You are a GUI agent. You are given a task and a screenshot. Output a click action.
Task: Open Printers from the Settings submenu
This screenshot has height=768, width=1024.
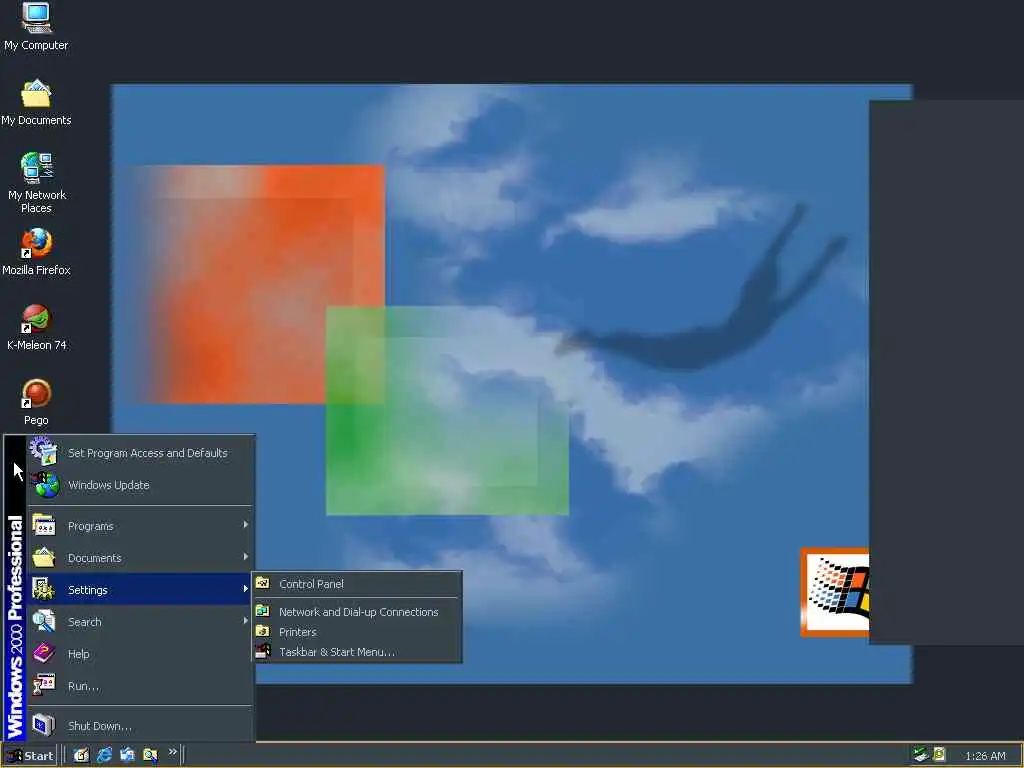(357, 632)
